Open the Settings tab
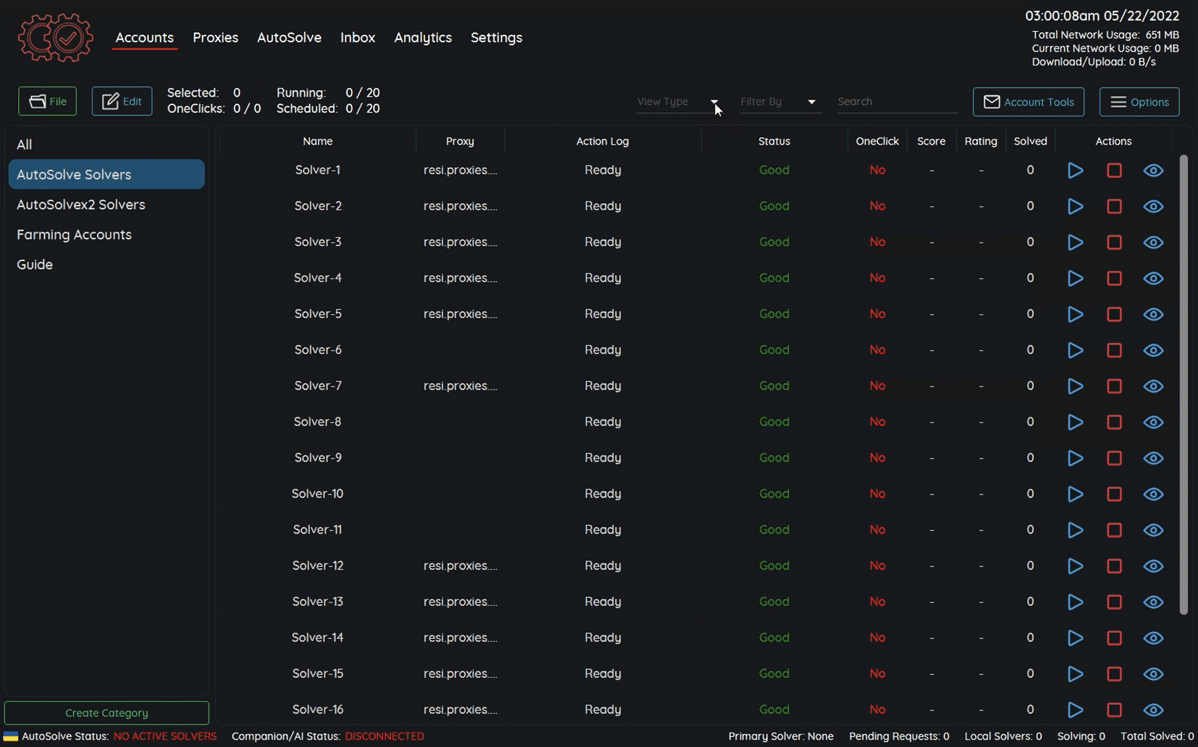The height and width of the screenshot is (747, 1198). tap(497, 37)
